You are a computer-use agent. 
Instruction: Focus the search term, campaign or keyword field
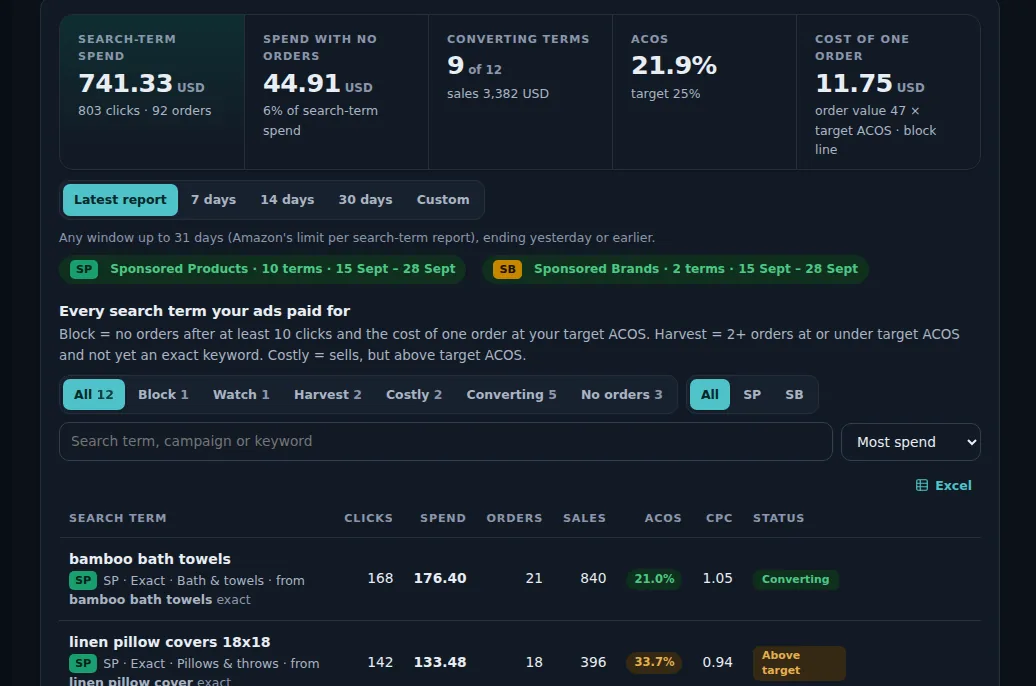click(445, 441)
